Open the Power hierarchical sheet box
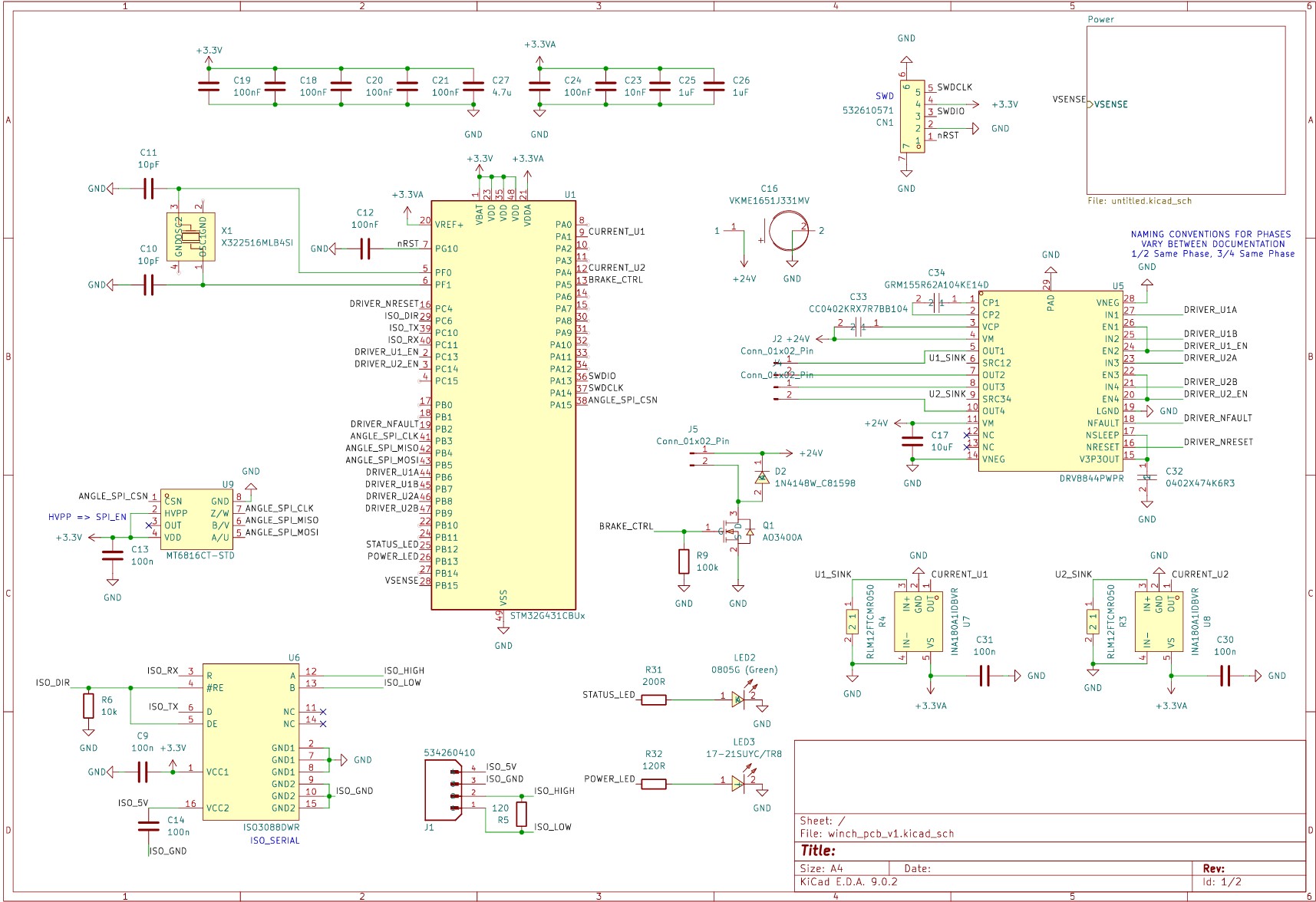This screenshot has width=1316, height=902. pos(1186,110)
